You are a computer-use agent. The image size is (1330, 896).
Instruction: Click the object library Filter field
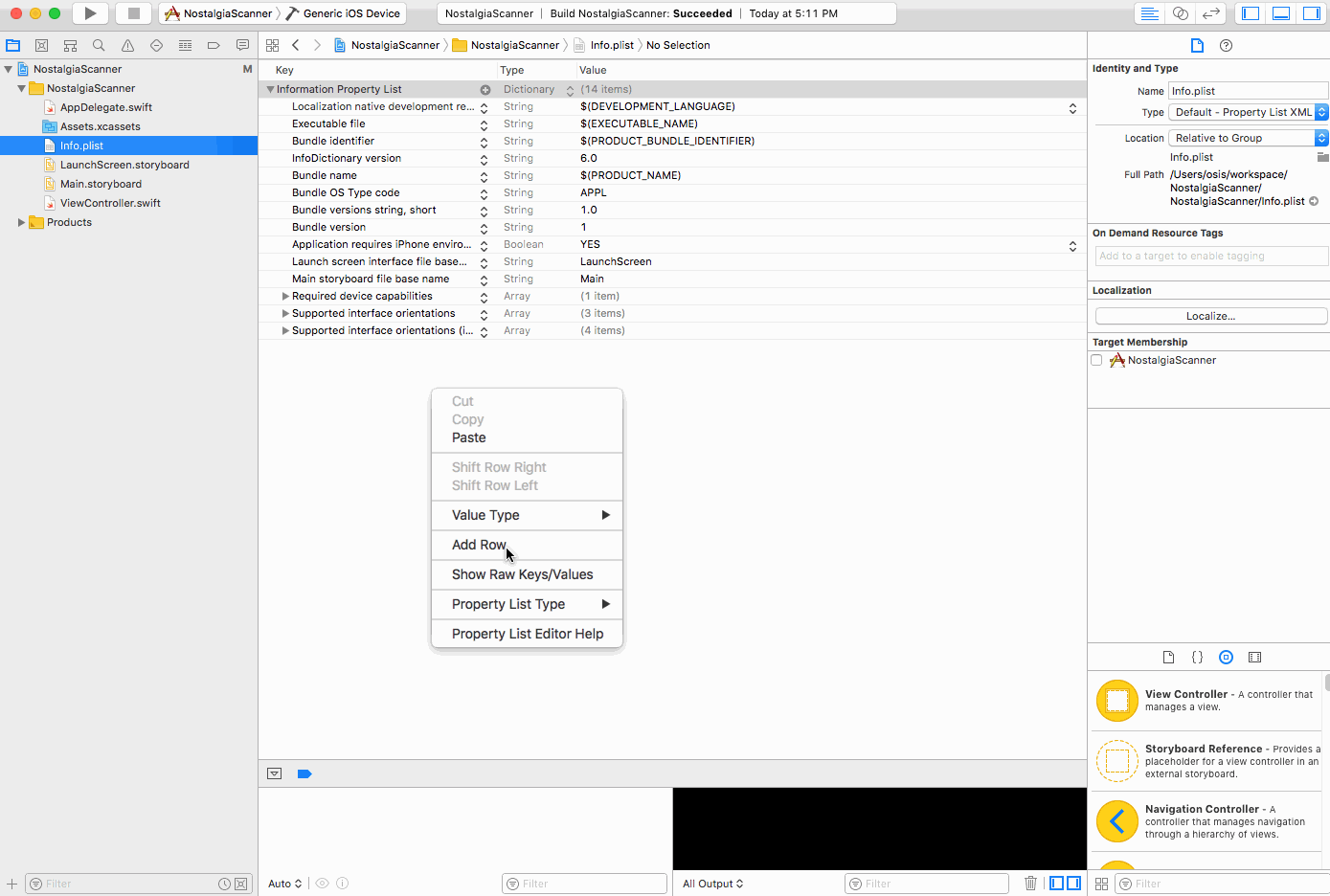(x=1223, y=884)
